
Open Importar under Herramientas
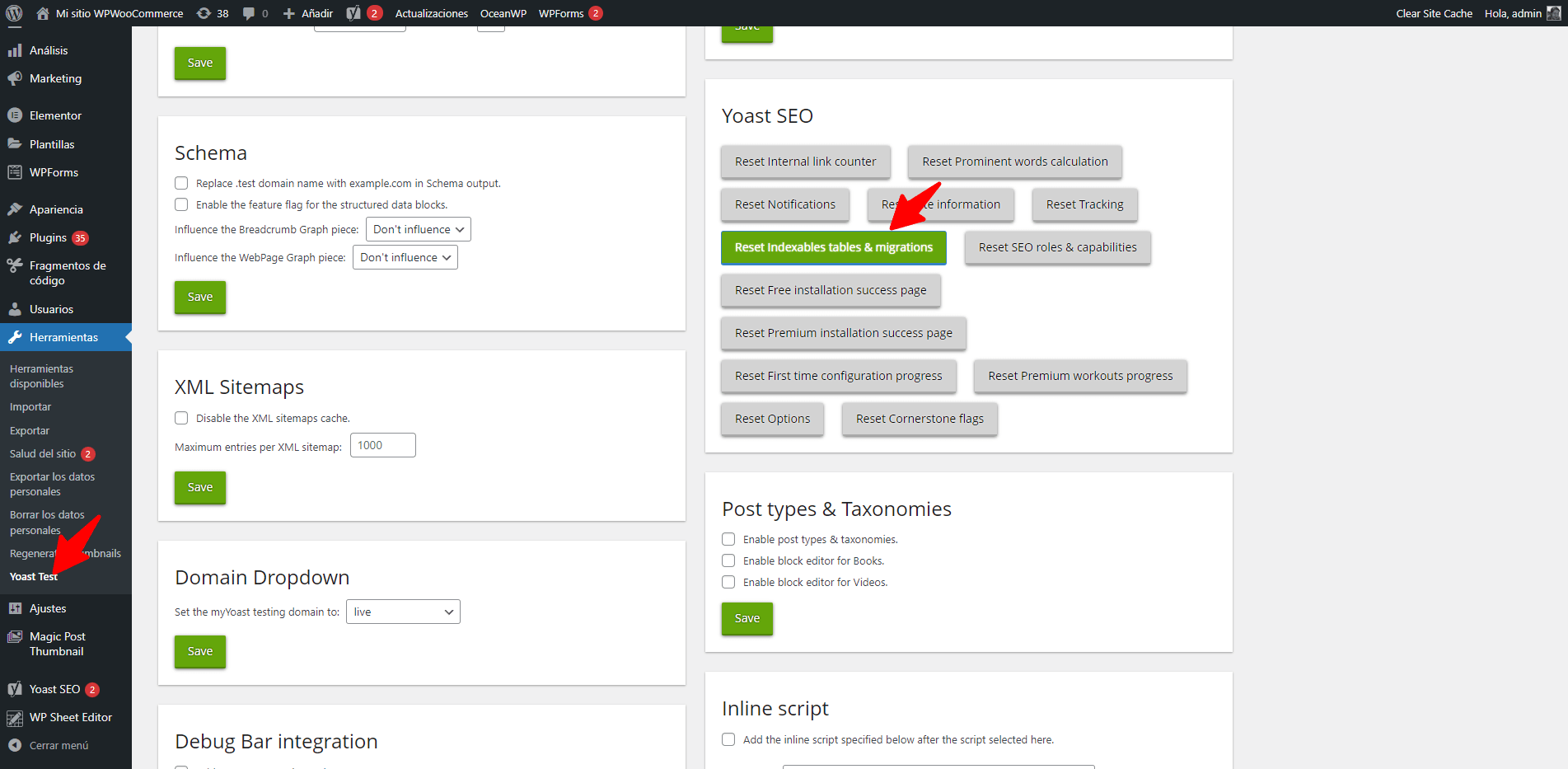pyautogui.click(x=30, y=406)
